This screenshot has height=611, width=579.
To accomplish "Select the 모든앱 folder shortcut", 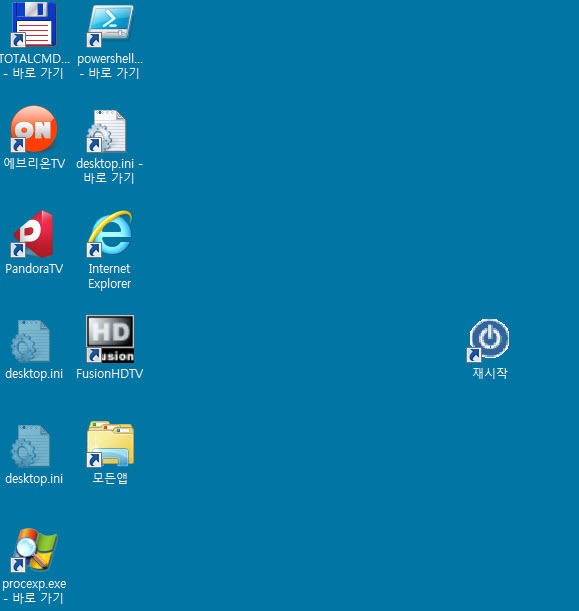I will [110, 444].
